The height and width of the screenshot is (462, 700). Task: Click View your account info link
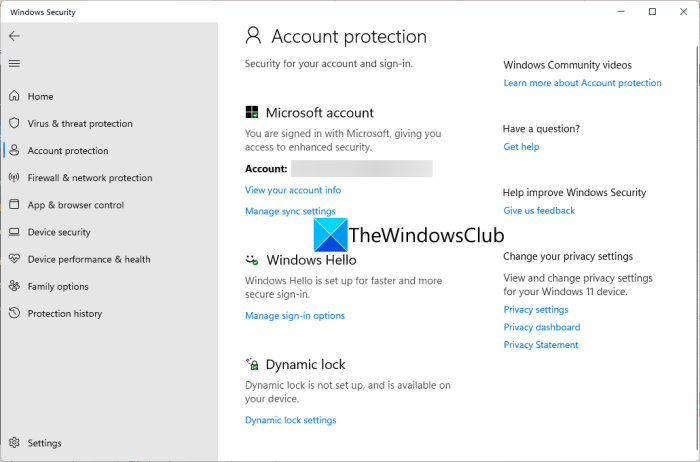pyautogui.click(x=293, y=190)
